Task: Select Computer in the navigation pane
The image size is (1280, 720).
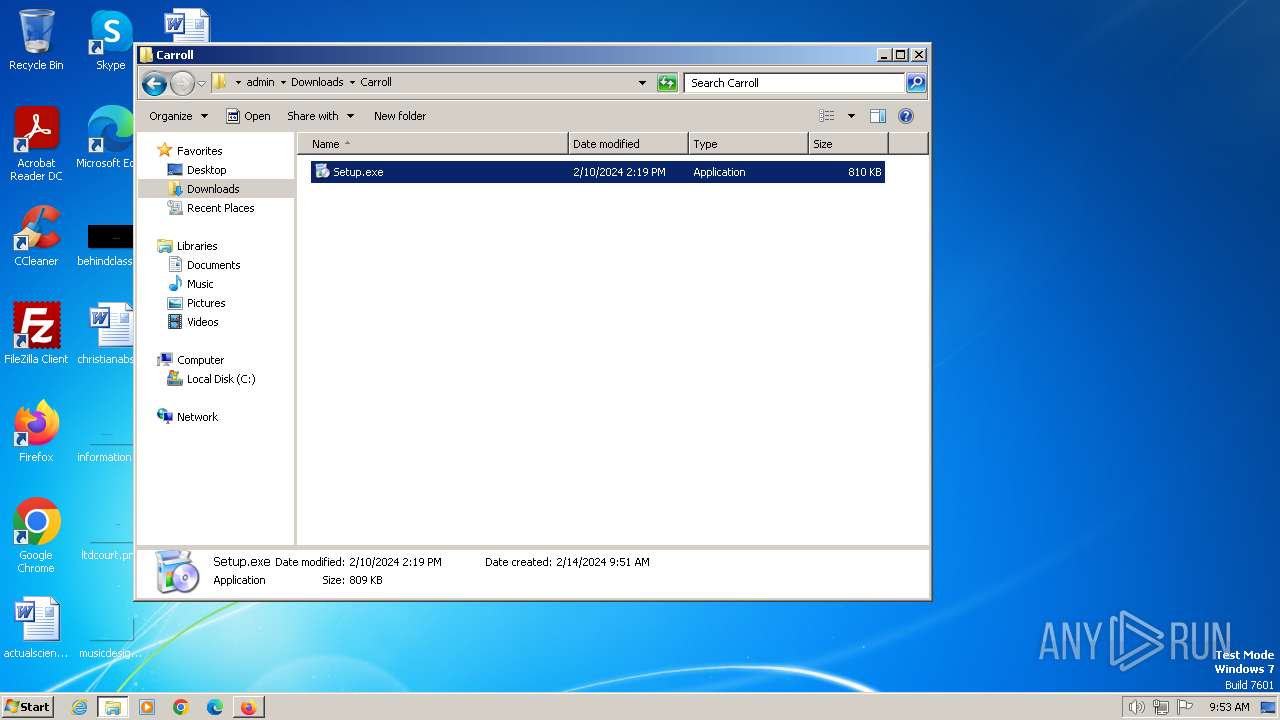Action: [200, 360]
